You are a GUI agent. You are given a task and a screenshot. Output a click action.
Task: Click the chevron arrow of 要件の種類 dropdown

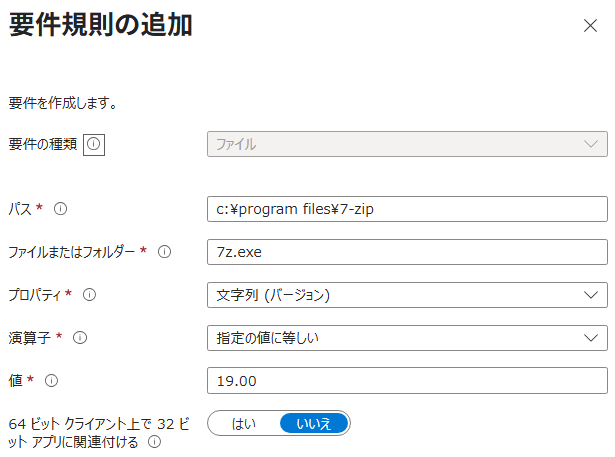click(591, 144)
